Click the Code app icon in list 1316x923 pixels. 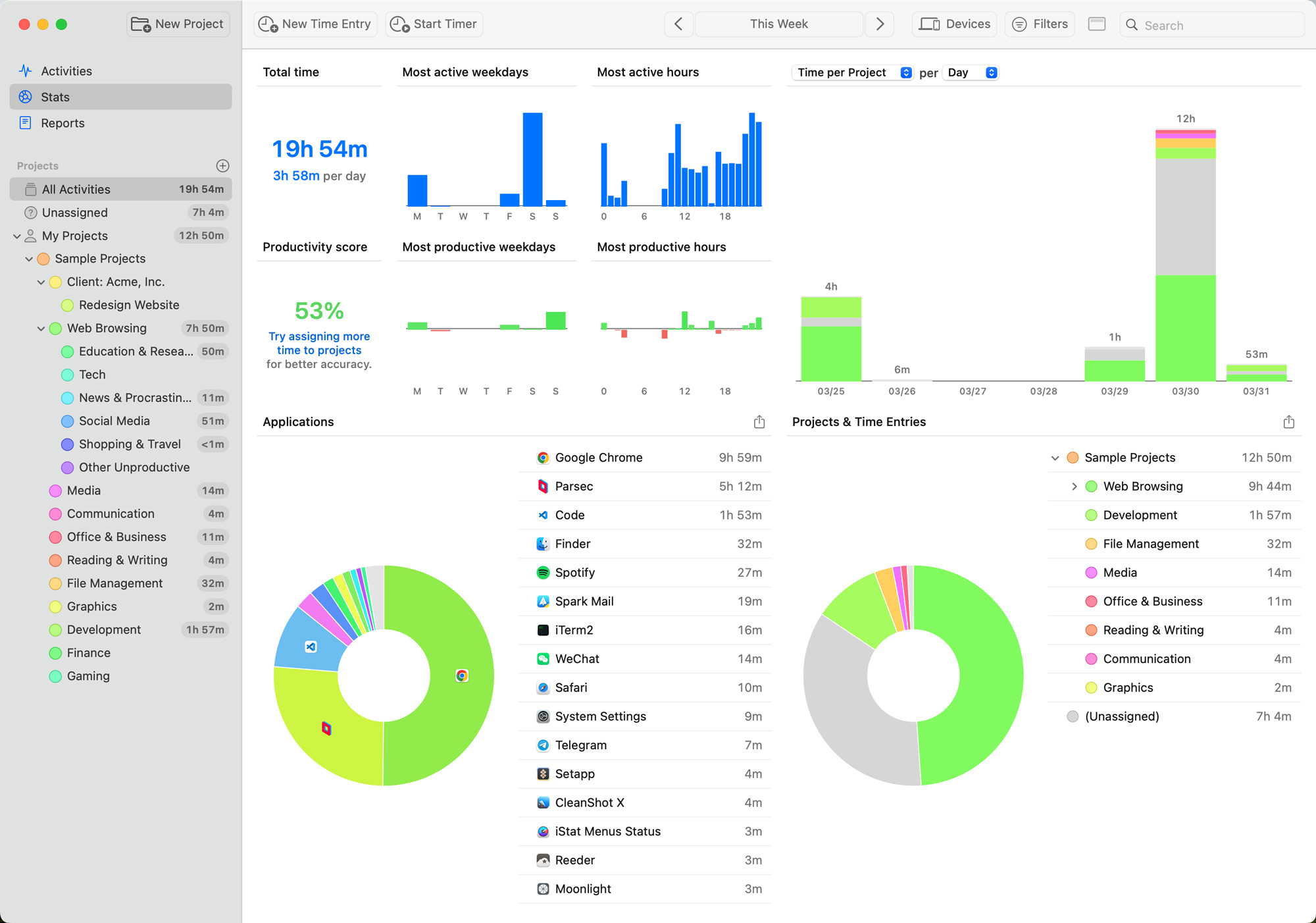click(x=543, y=515)
